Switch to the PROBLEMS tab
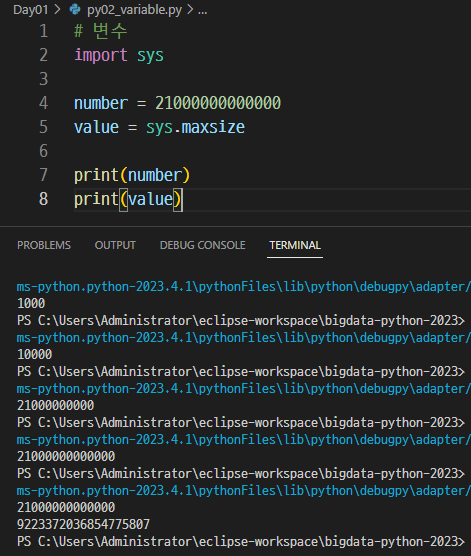This screenshot has width=471, height=556. pyautogui.click(x=44, y=245)
